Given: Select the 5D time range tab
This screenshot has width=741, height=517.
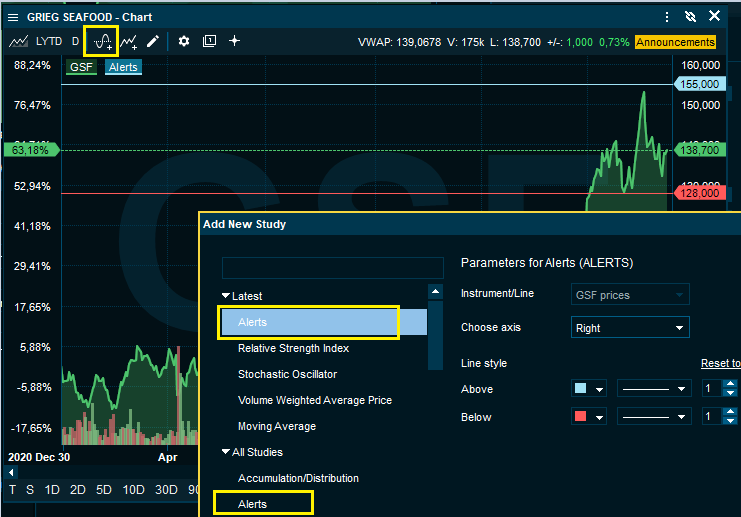Looking at the screenshot, I should click(x=104, y=490).
